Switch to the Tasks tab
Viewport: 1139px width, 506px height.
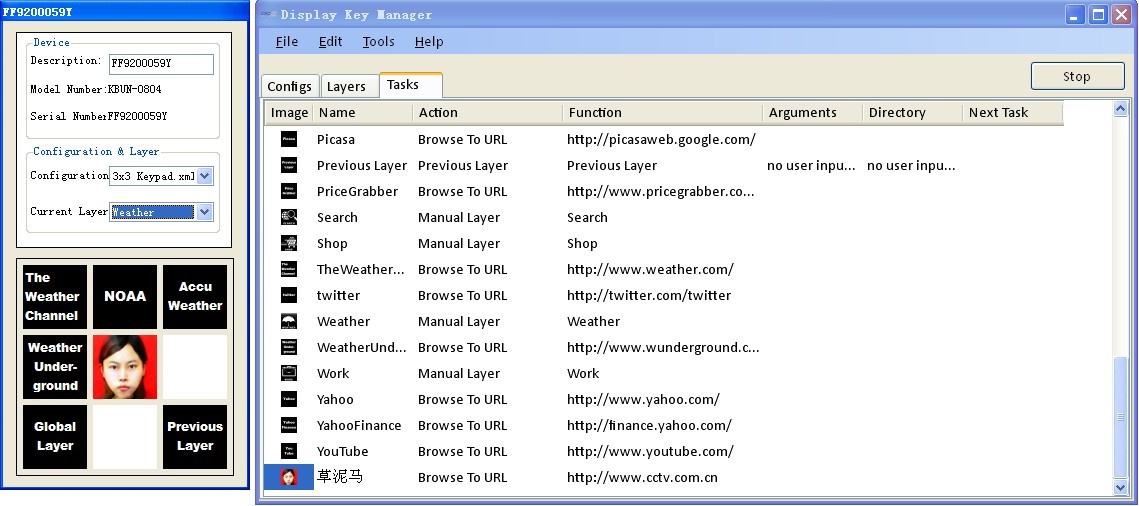[410, 85]
